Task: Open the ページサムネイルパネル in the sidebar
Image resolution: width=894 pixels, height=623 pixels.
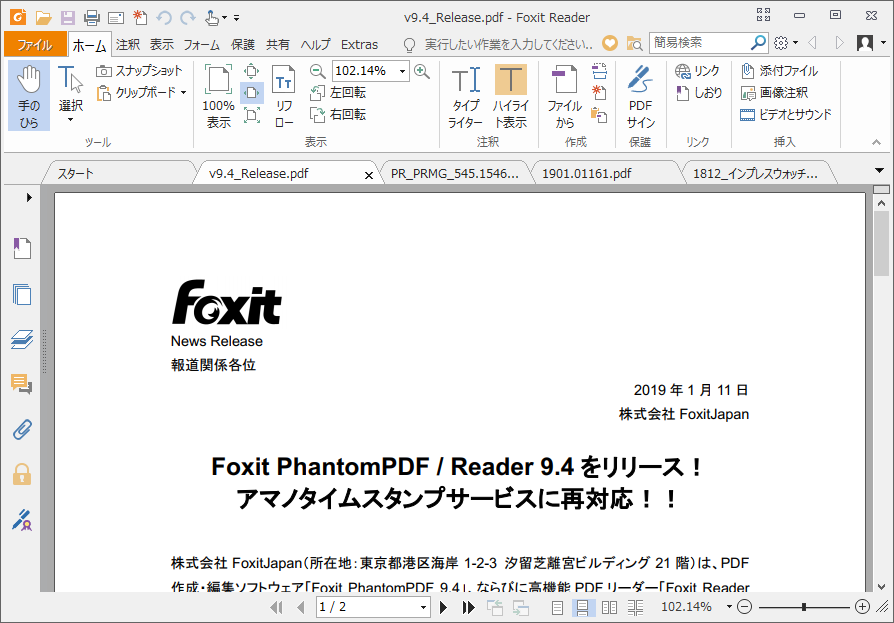Action: click(21, 293)
